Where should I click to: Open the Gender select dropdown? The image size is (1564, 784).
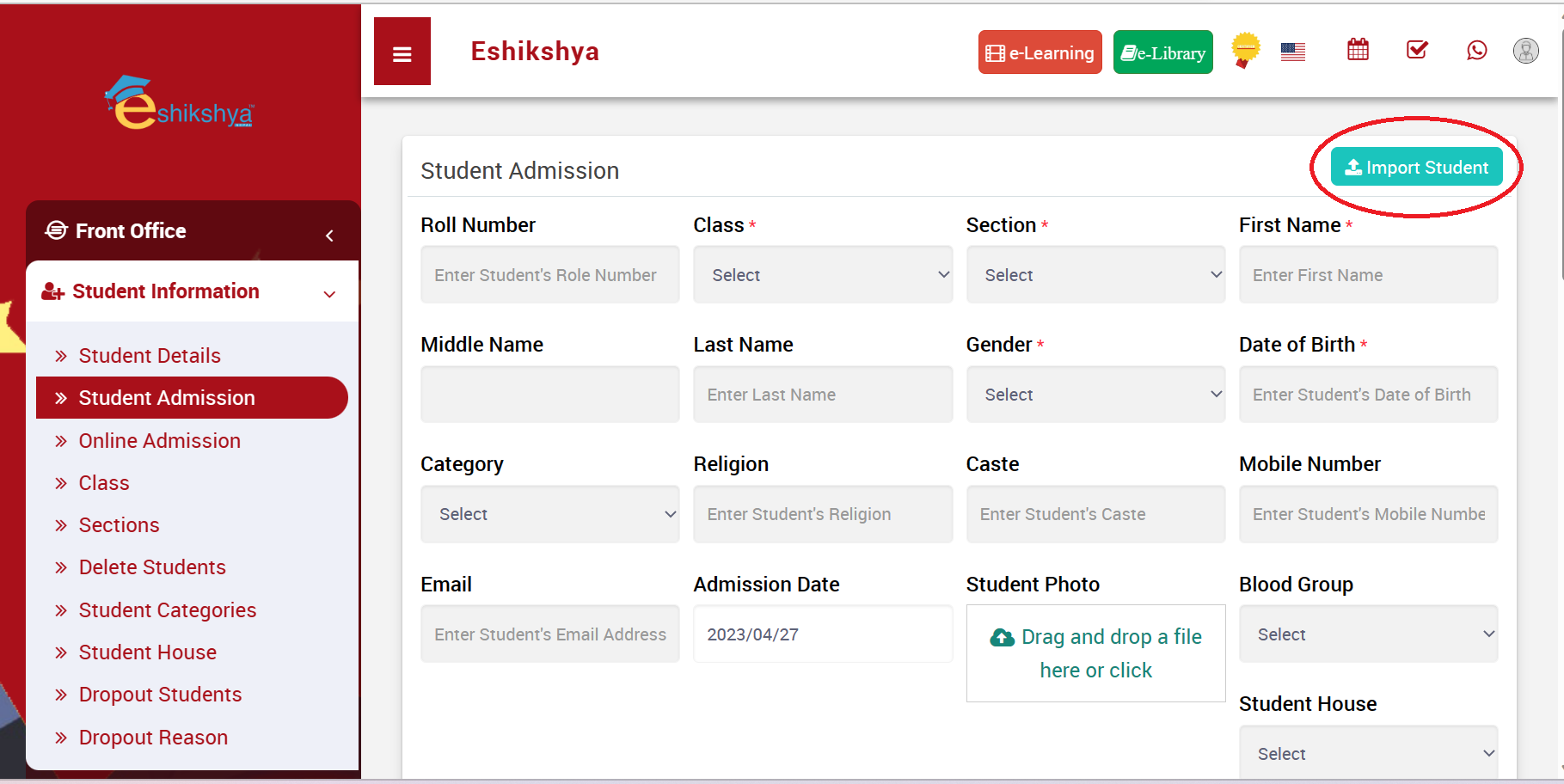(1095, 394)
